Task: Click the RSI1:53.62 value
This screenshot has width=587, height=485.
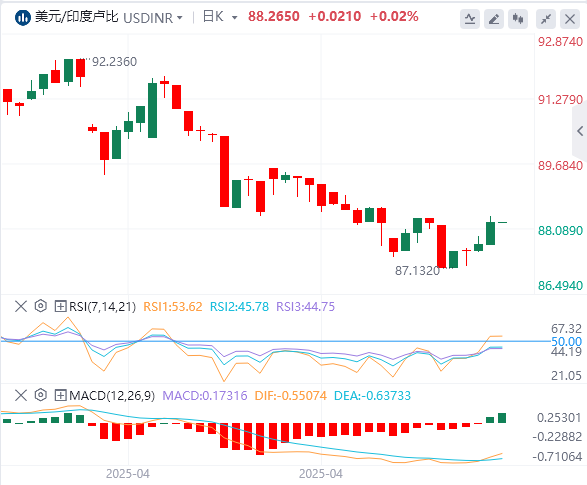Action: [173, 307]
